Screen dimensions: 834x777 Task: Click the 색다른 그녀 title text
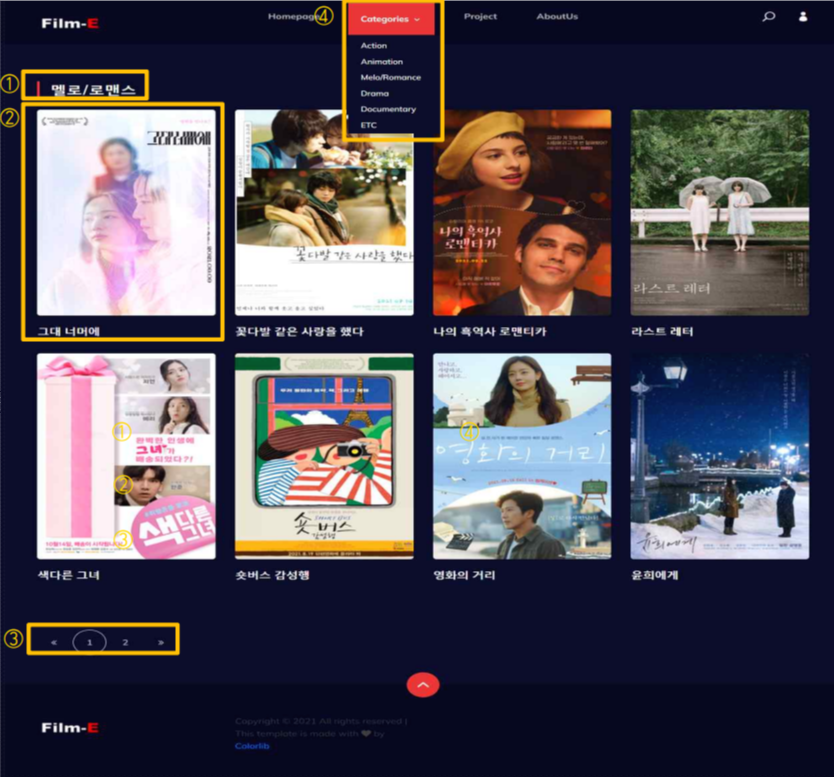click(x=69, y=575)
